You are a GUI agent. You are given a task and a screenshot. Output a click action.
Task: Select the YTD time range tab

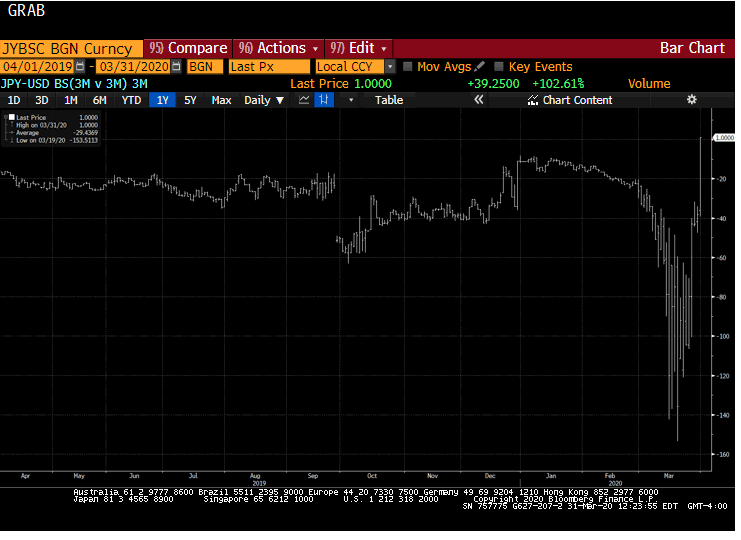[x=131, y=100]
